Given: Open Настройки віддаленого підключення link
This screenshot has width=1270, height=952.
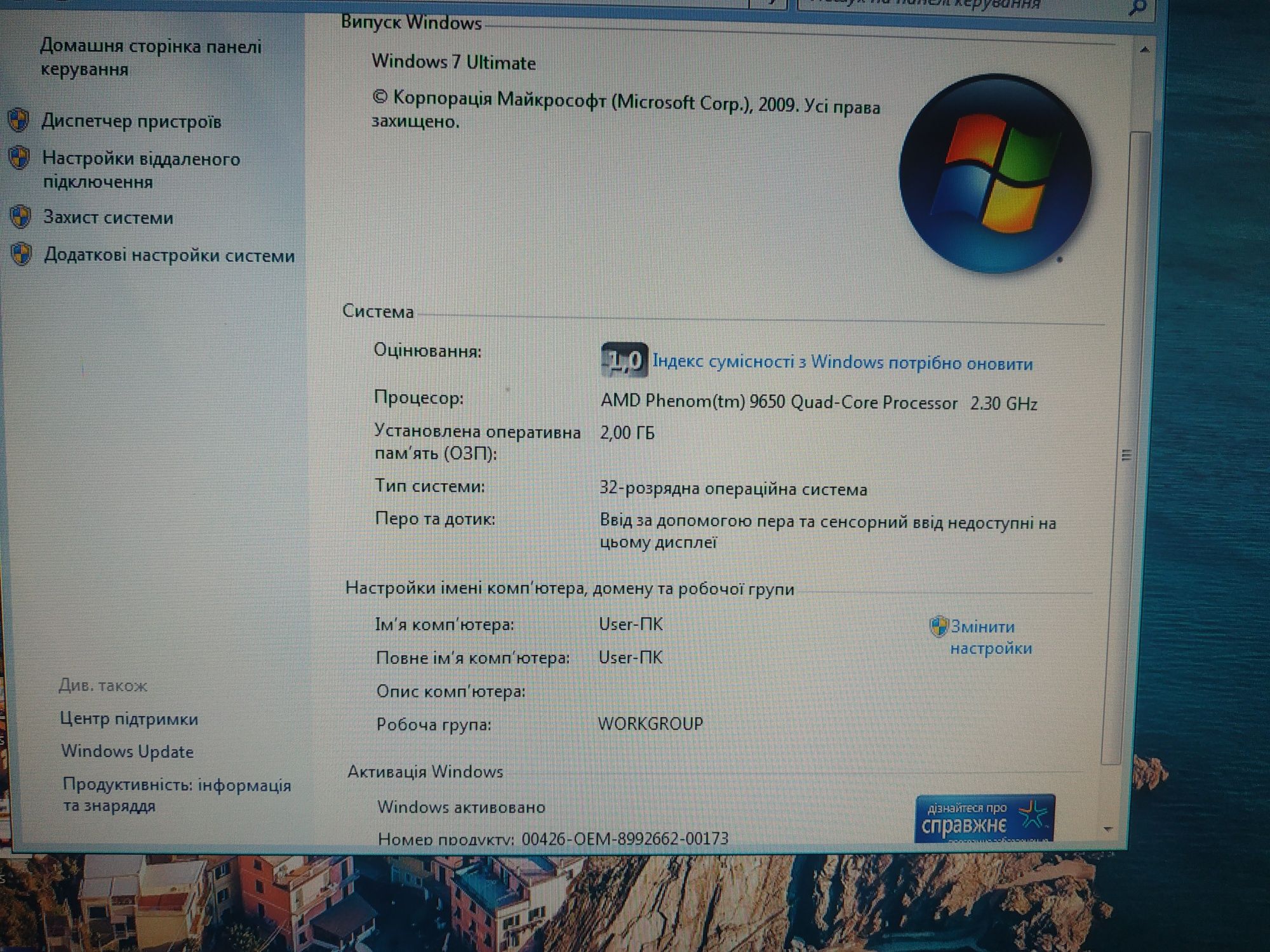Looking at the screenshot, I should pos(141,170).
